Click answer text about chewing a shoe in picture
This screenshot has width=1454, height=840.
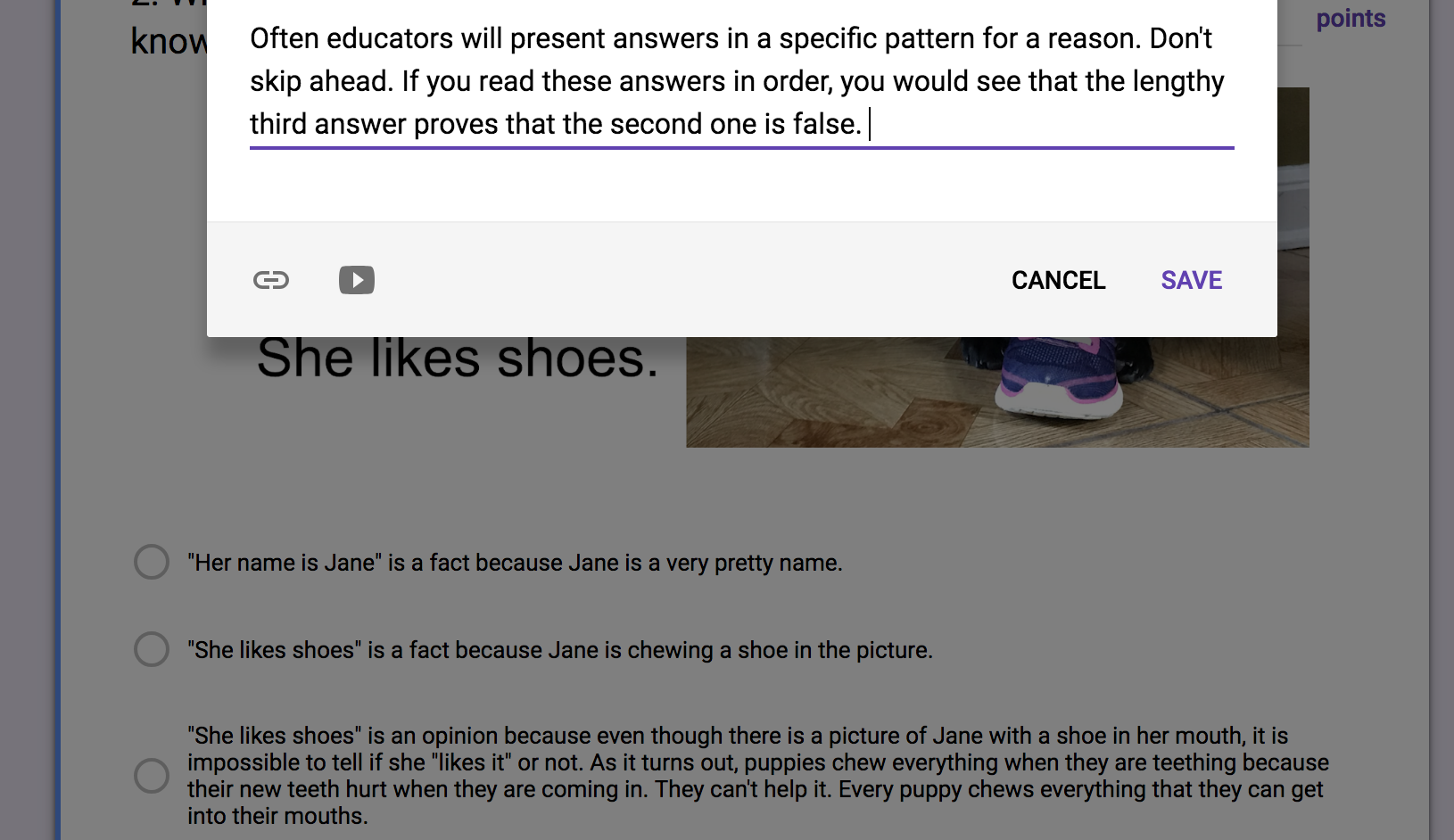(x=559, y=650)
